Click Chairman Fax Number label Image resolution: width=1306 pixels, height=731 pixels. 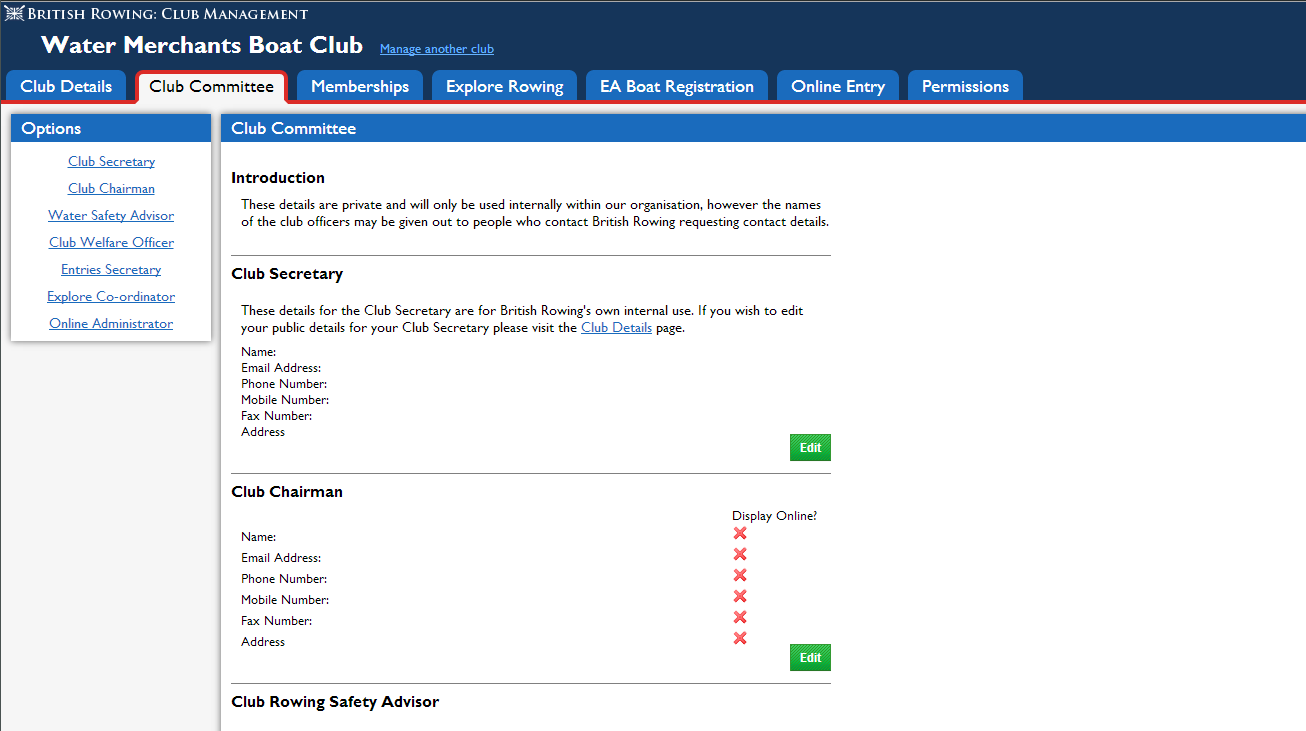277,621
